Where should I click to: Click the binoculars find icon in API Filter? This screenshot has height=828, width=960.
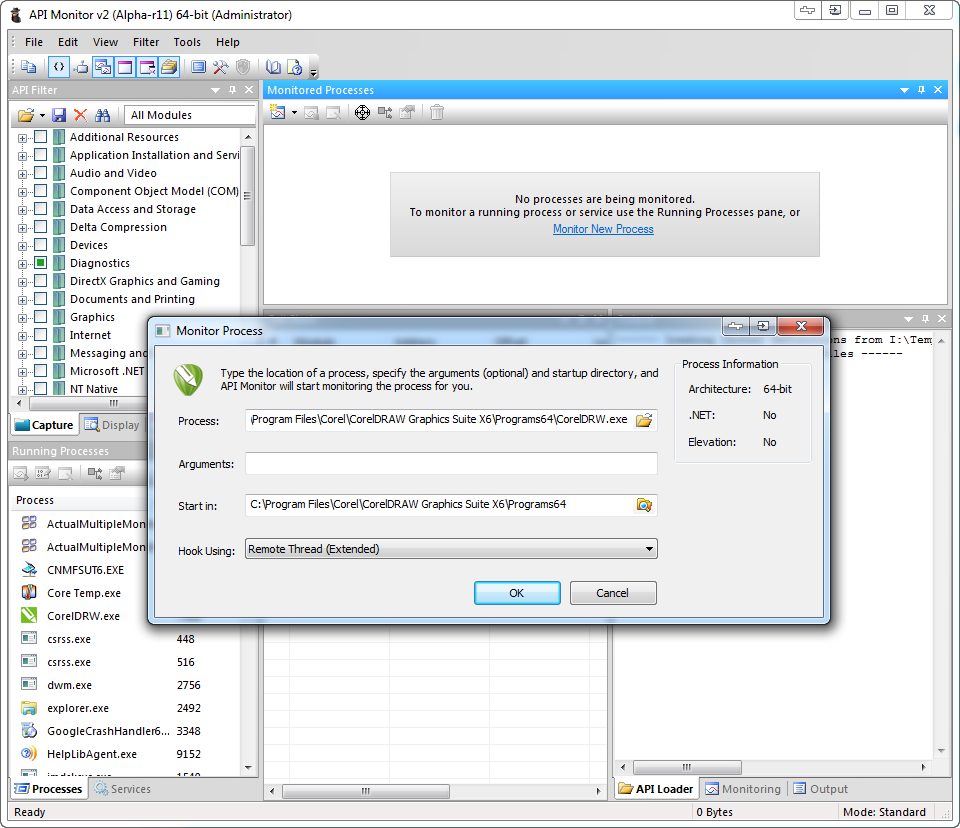(x=102, y=115)
